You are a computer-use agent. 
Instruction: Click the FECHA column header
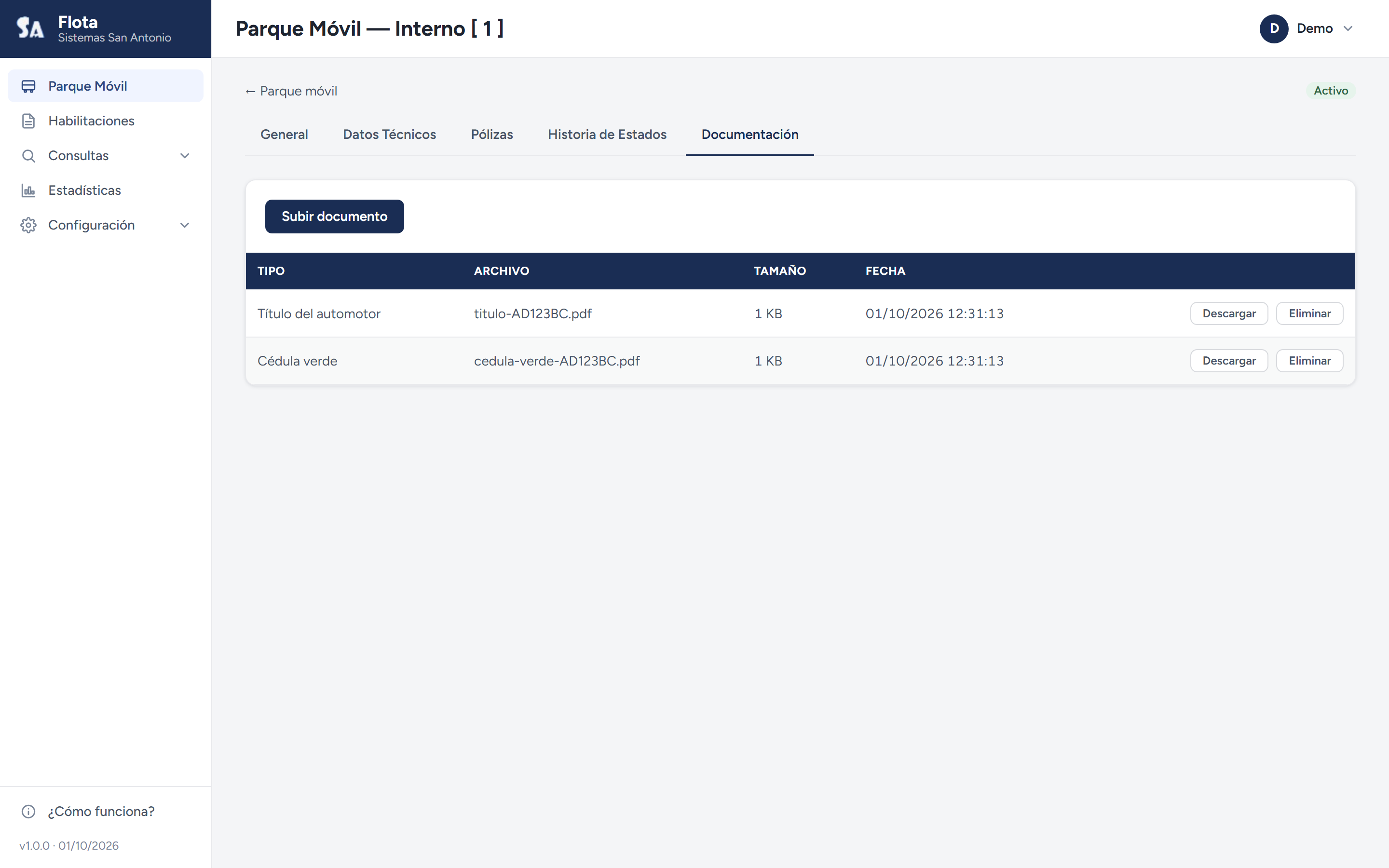[885, 271]
